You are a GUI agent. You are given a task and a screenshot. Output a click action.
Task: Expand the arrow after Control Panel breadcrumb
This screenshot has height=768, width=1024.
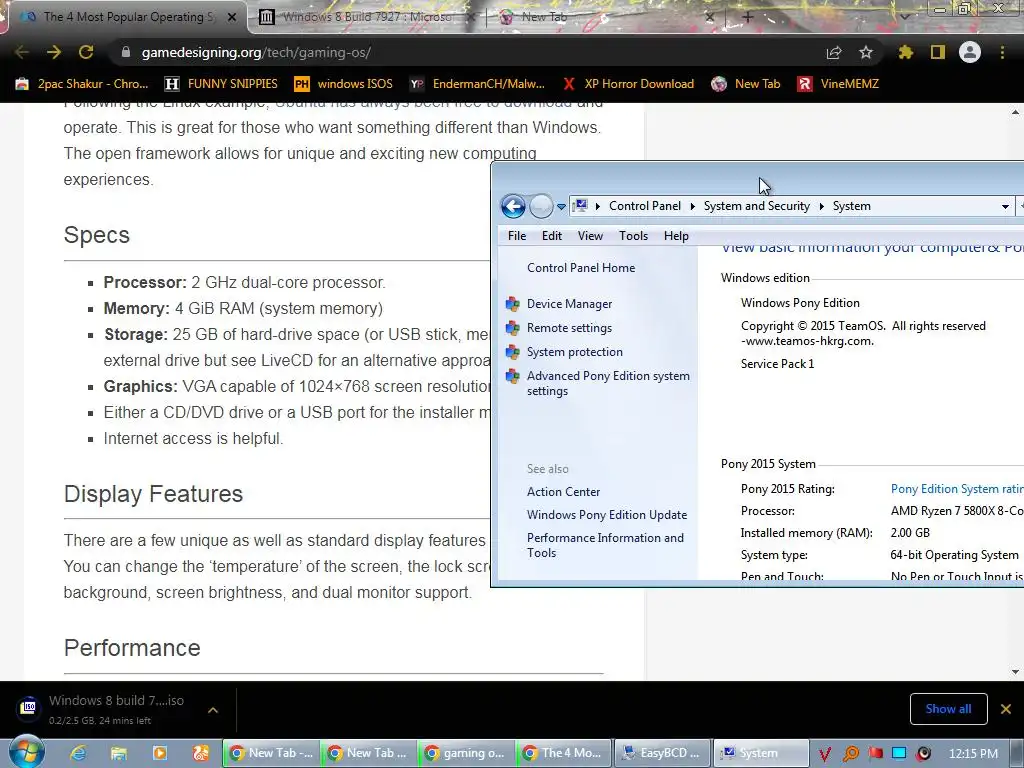692,206
